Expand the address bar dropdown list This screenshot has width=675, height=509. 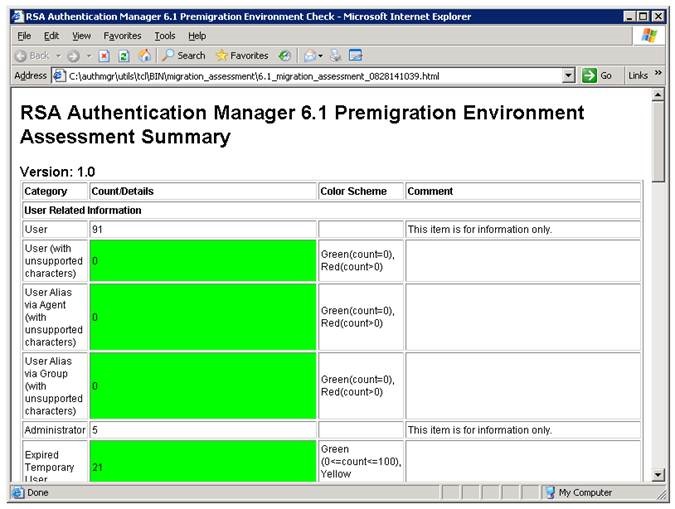[568, 76]
